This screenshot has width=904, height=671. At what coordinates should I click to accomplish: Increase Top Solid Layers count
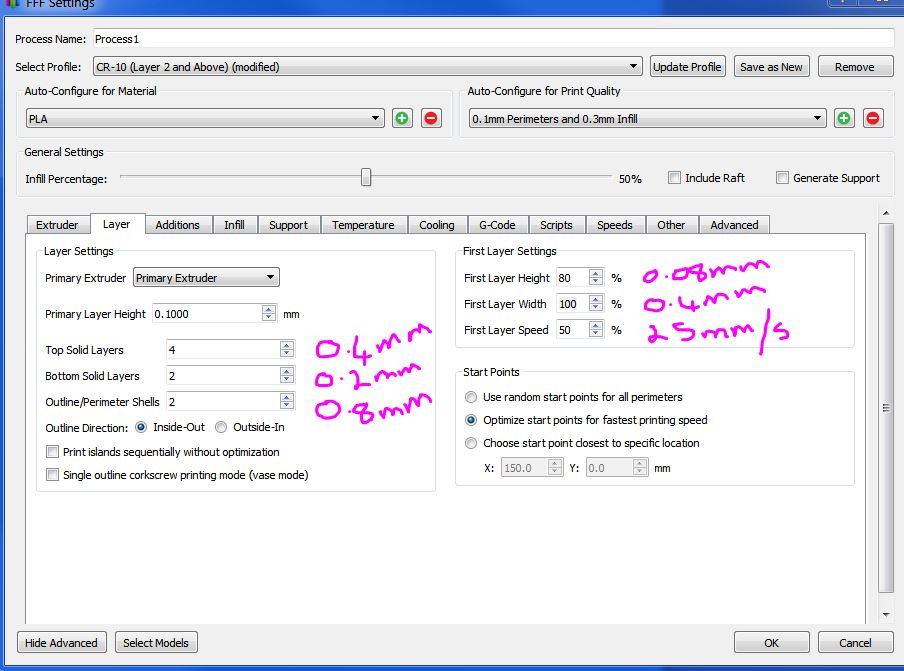pyautogui.click(x=287, y=345)
